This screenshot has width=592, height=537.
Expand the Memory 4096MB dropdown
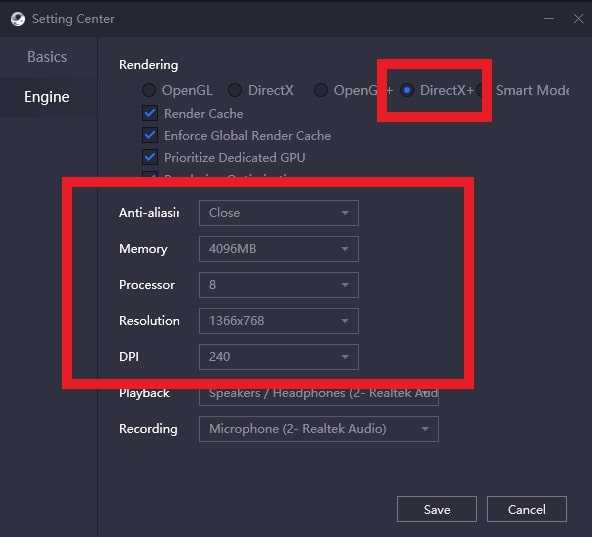279,249
